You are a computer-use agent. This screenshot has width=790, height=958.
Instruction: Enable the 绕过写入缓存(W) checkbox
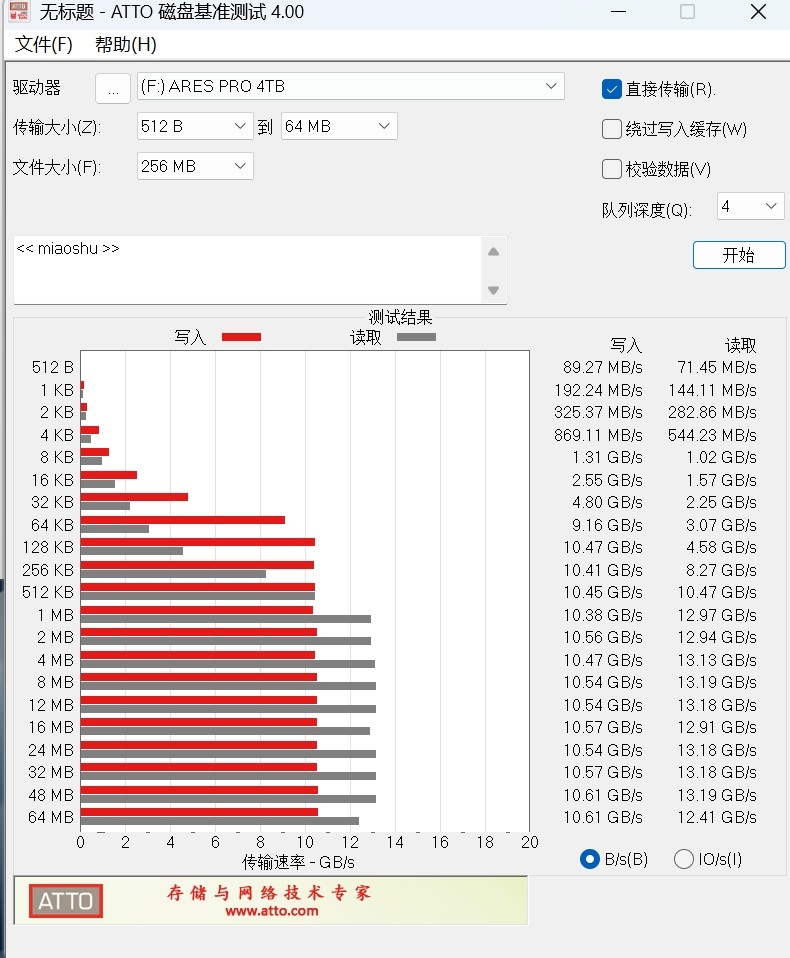(x=612, y=129)
